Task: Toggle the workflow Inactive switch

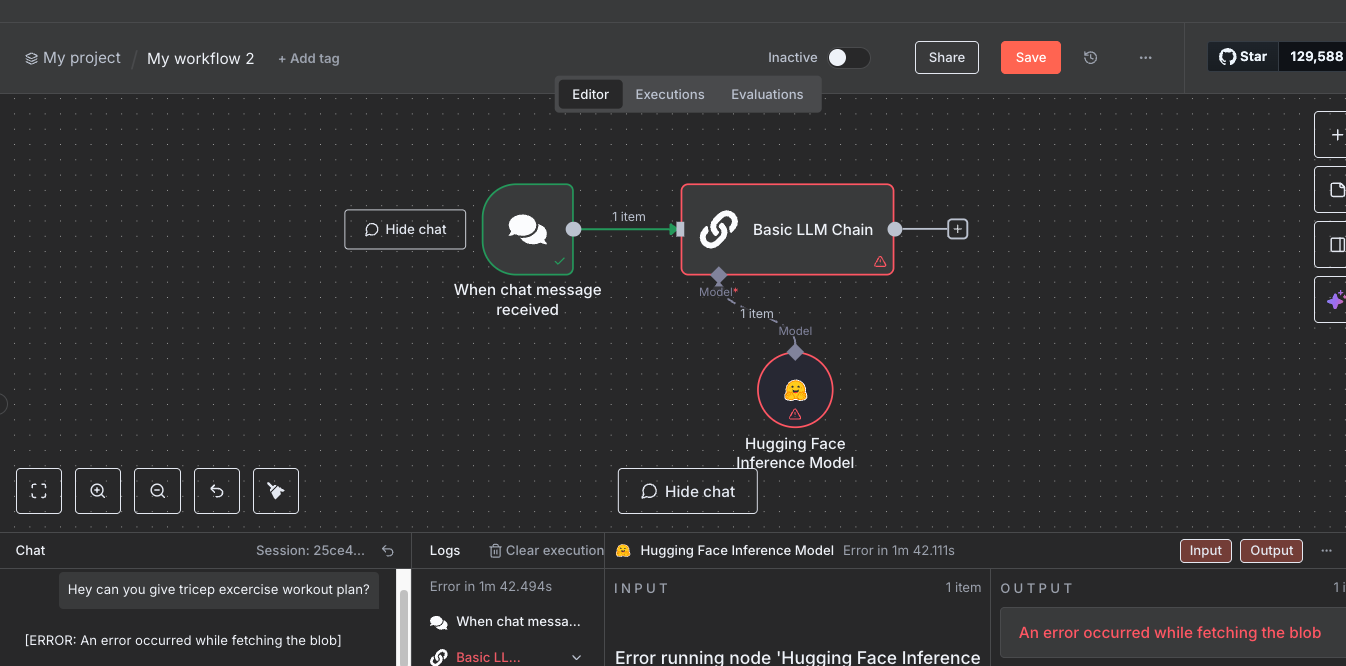Action: (847, 58)
